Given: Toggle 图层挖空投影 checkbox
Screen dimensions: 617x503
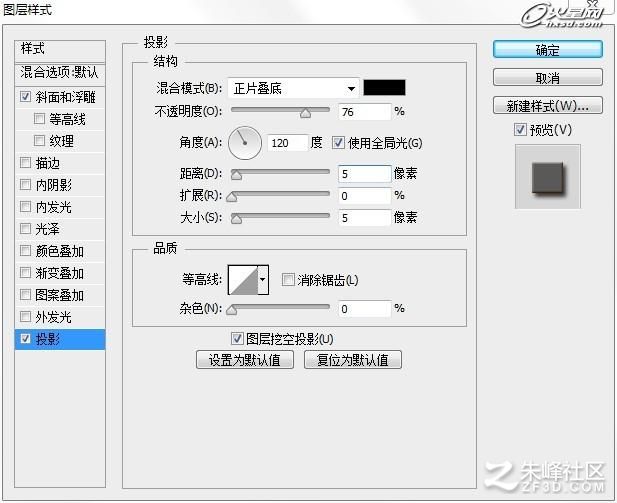Looking at the screenshot, I should coord(237,338).
